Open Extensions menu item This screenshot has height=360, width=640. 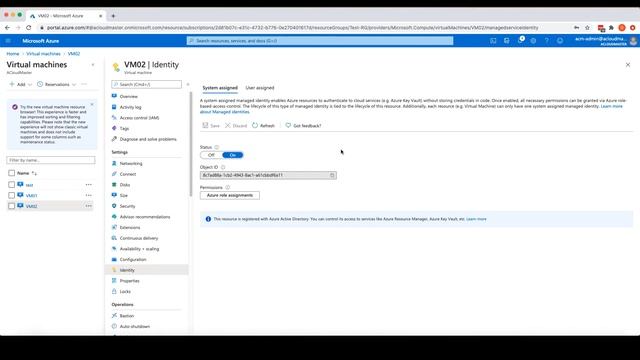tap(130, 227)
